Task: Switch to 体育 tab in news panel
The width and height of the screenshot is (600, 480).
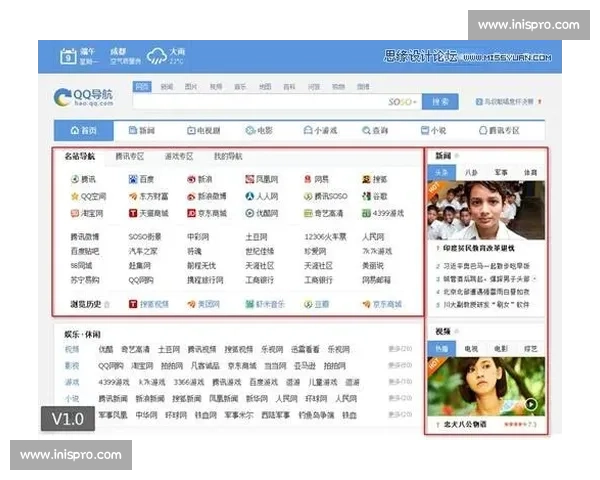Action: click(x=530, y=173)
